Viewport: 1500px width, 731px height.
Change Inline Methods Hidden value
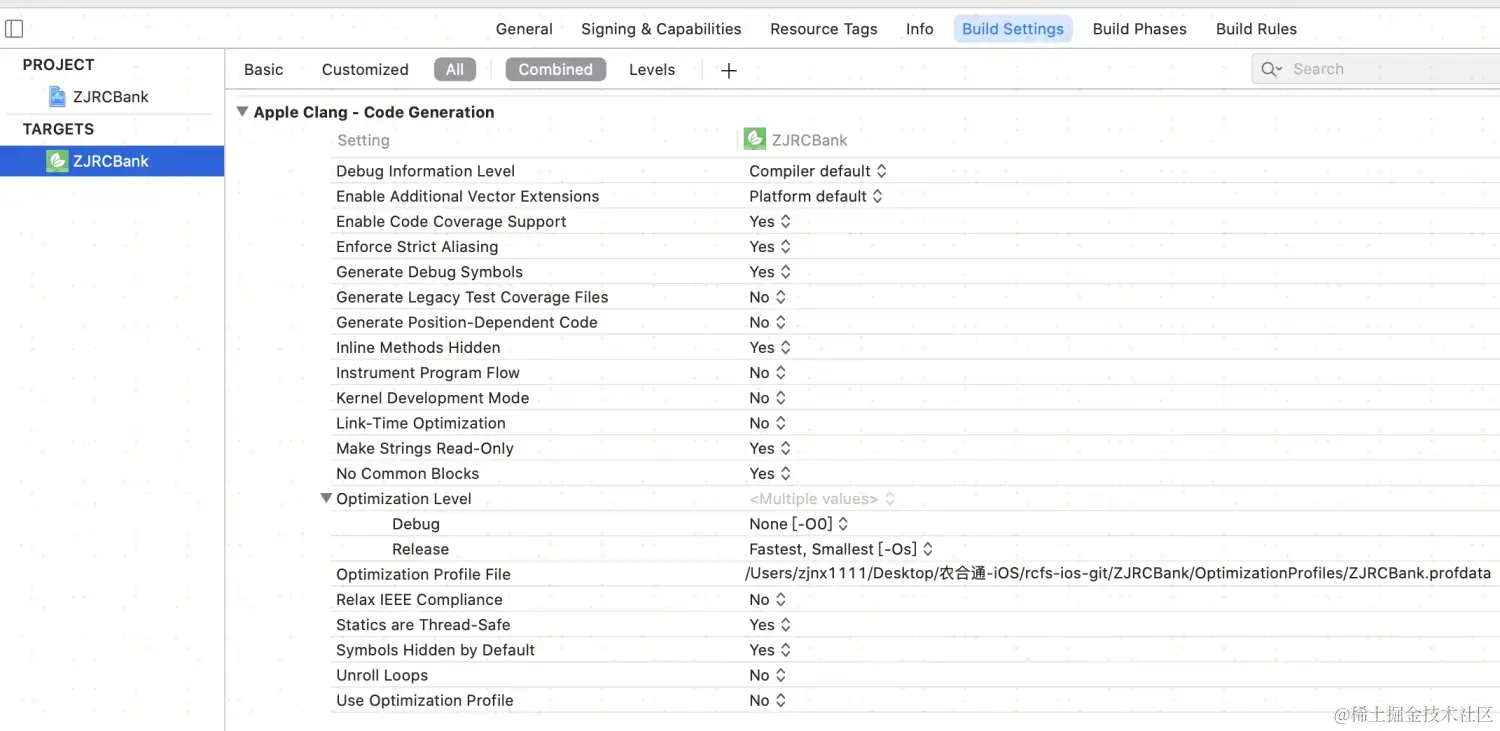pos(770,348)
